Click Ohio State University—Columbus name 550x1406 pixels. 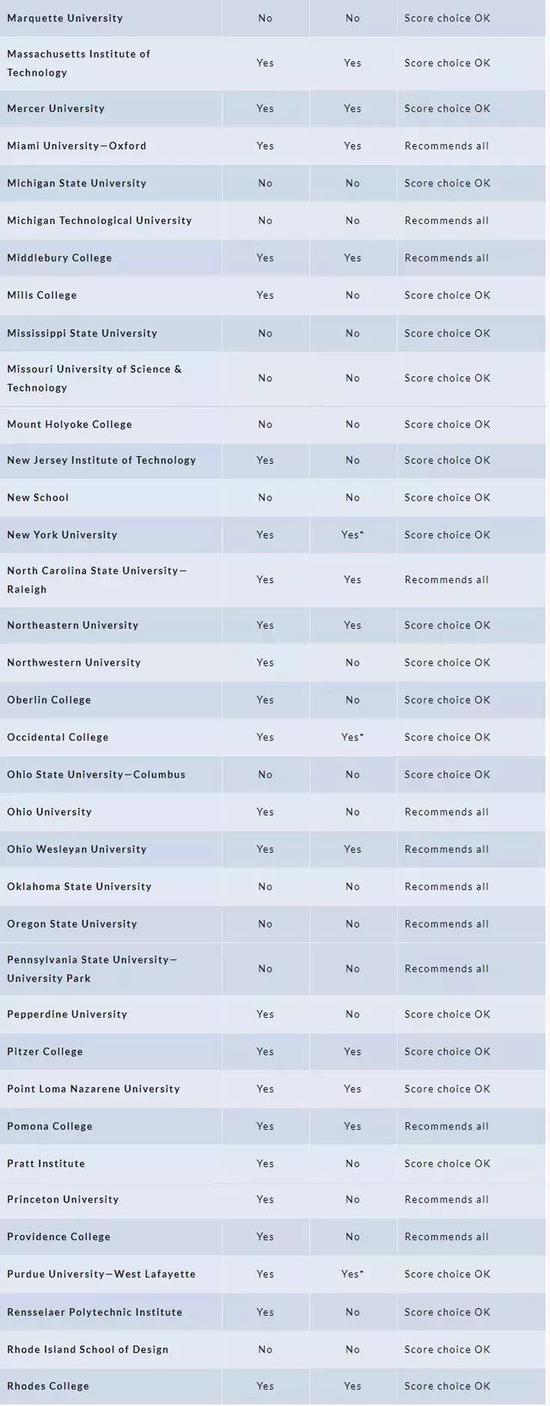[x=96, y=774]
